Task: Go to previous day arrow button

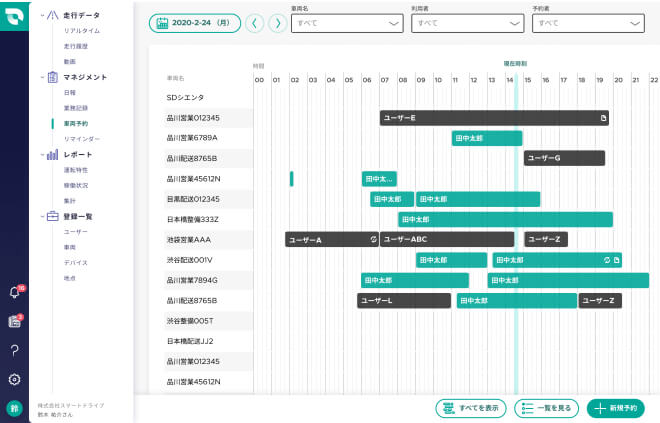Action: [x=255, y=23]
